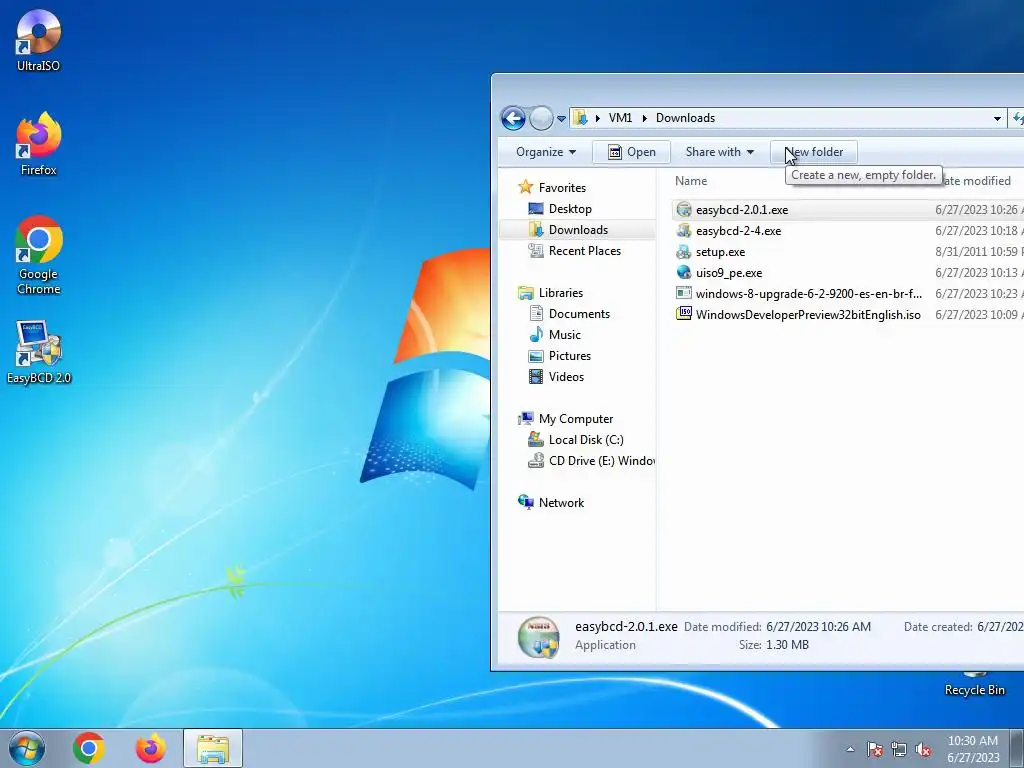Image resolution: width=1024 pixels, height=768 pixels.
Task: Click the setup.exe file icon
Action: 684,251
